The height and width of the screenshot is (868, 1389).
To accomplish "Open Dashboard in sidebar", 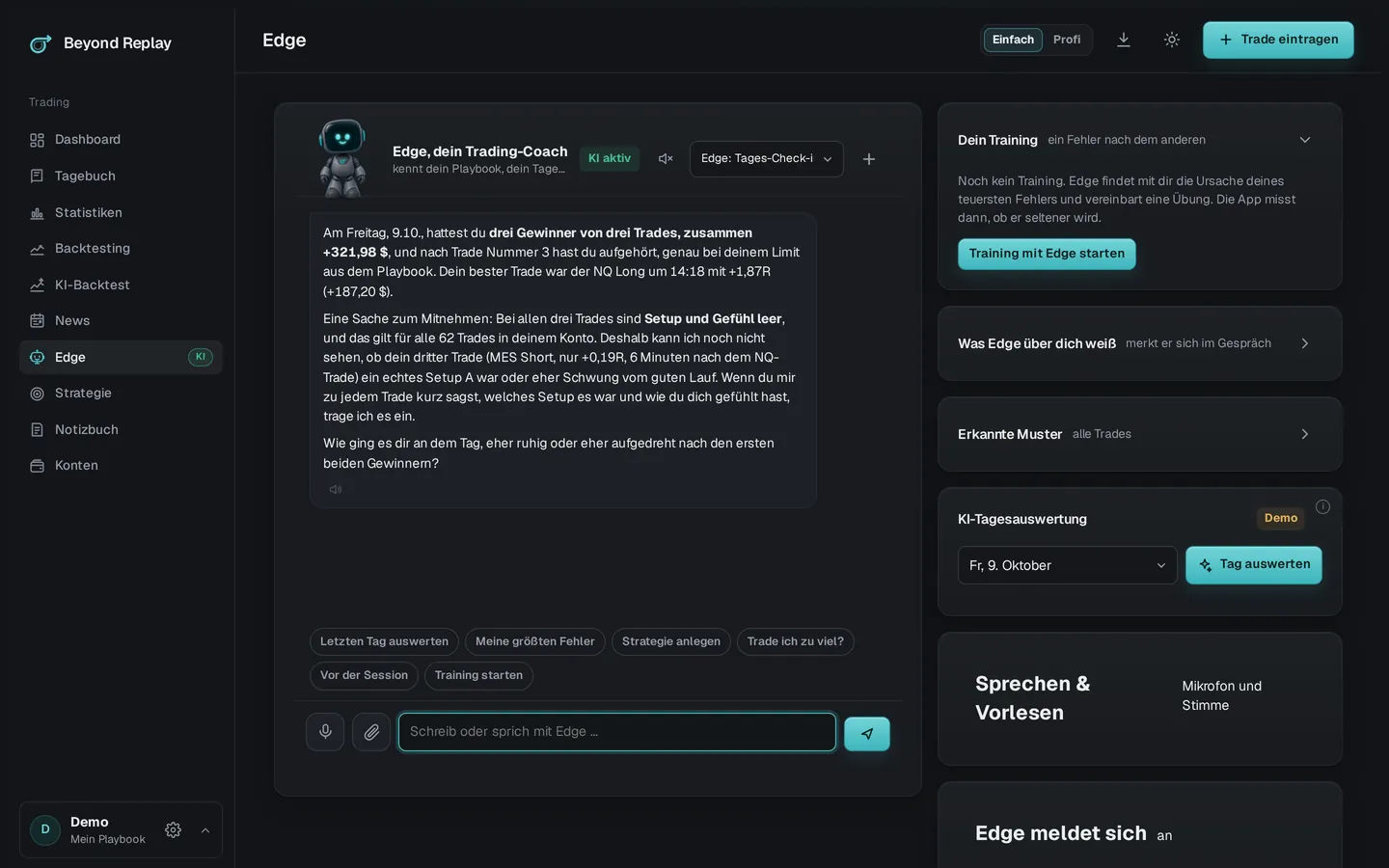I will [x=121, y=140].
